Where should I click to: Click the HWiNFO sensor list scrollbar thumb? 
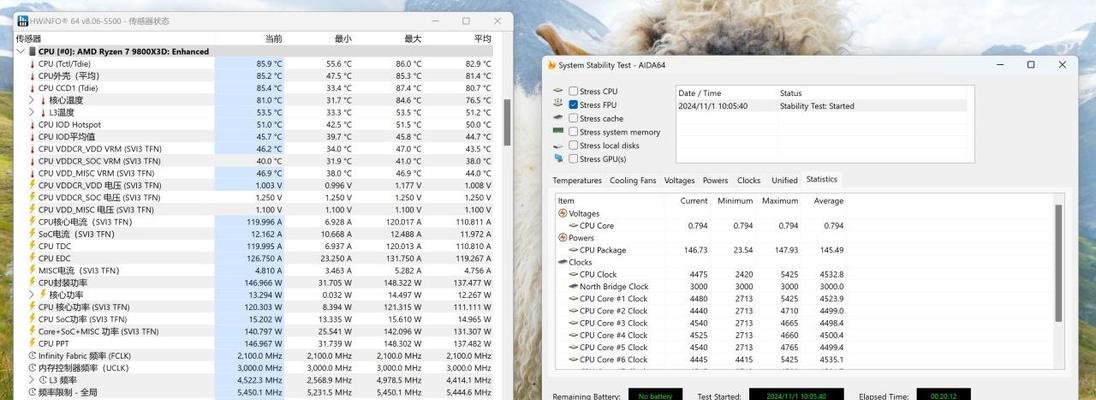click(507, 122)
